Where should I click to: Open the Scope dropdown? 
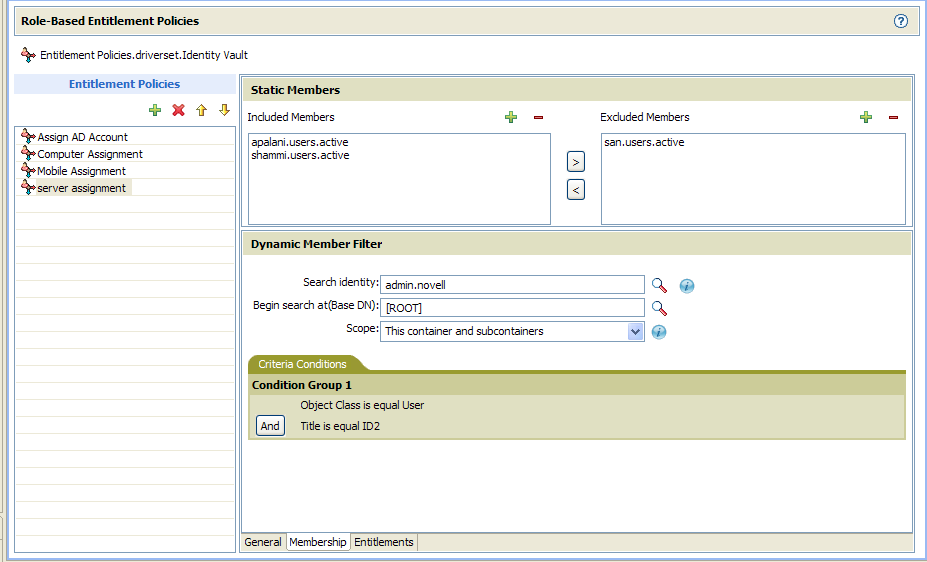click(x=635, y=332)
